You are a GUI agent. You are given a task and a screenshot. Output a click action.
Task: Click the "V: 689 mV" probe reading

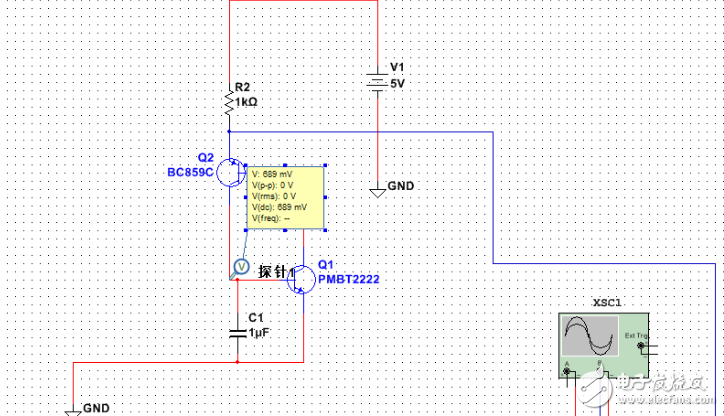coord(272,174)
